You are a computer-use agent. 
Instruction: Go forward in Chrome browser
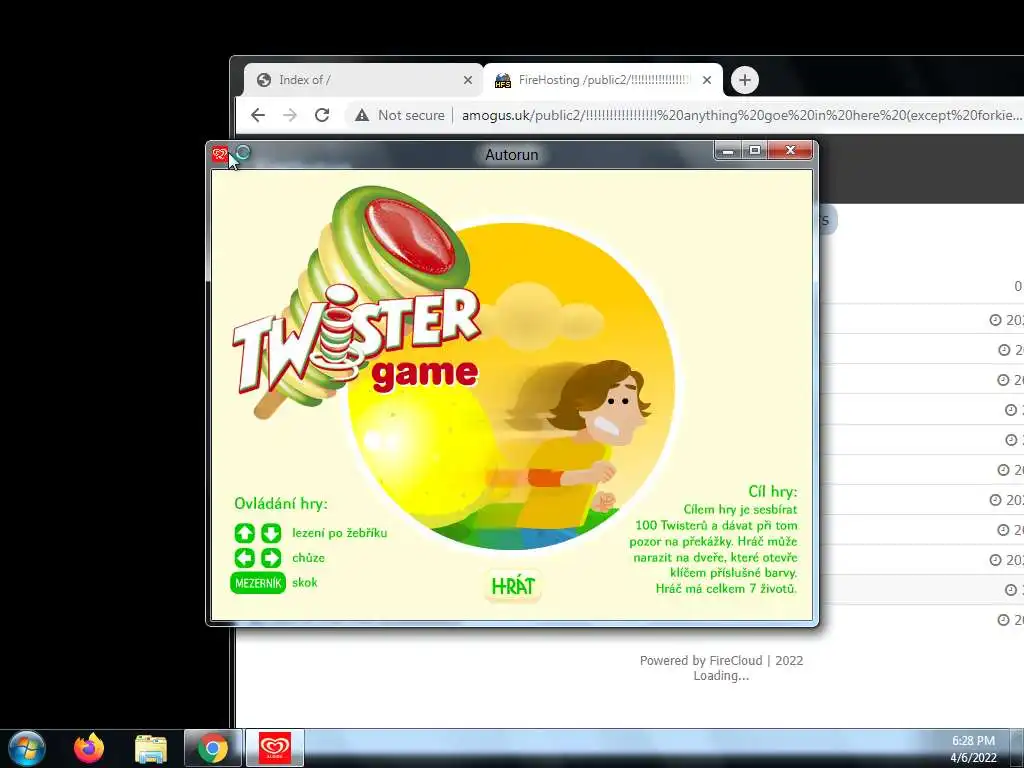290,115
